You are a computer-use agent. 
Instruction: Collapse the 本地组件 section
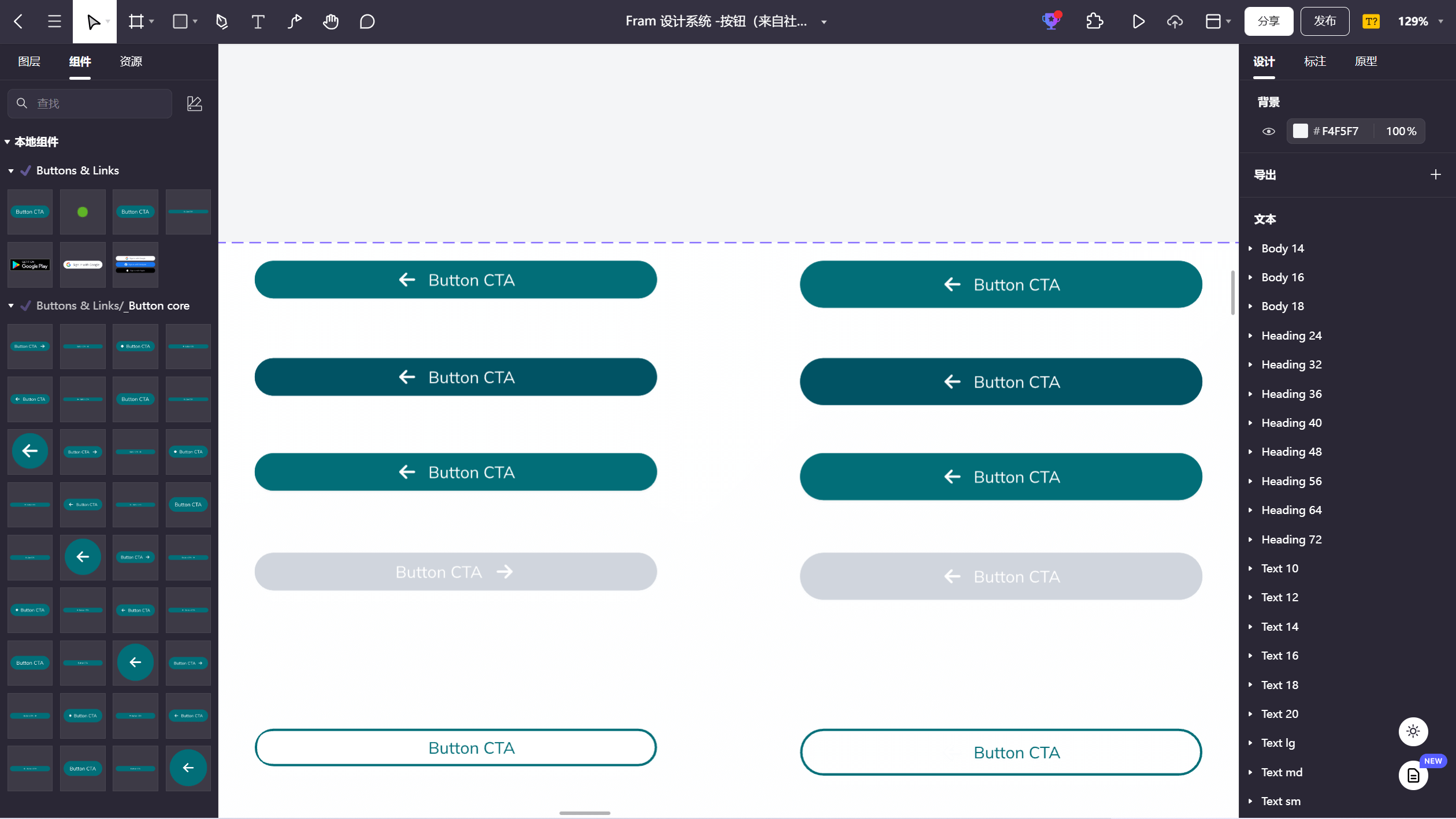(x=8, y=142)
